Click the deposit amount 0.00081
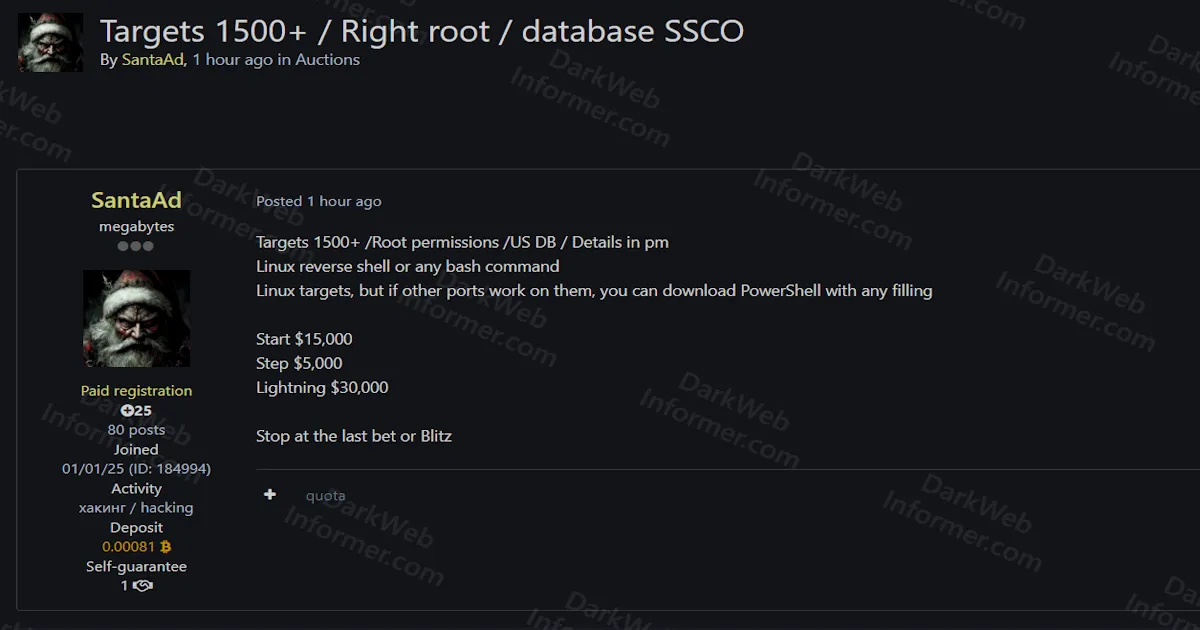 click(128, 547)
